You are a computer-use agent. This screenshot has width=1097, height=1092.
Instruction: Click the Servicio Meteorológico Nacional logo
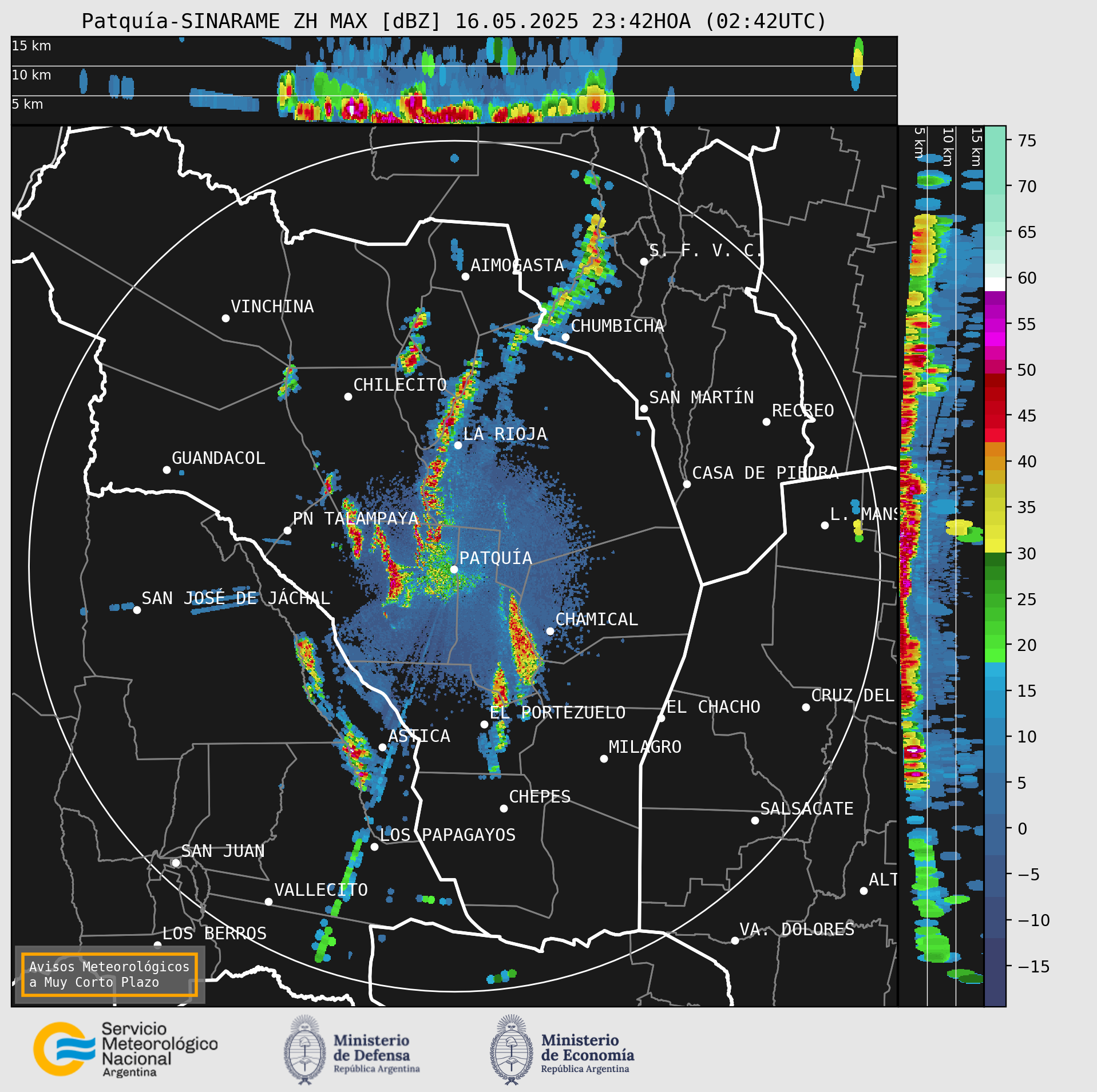tap(125, 1049)
